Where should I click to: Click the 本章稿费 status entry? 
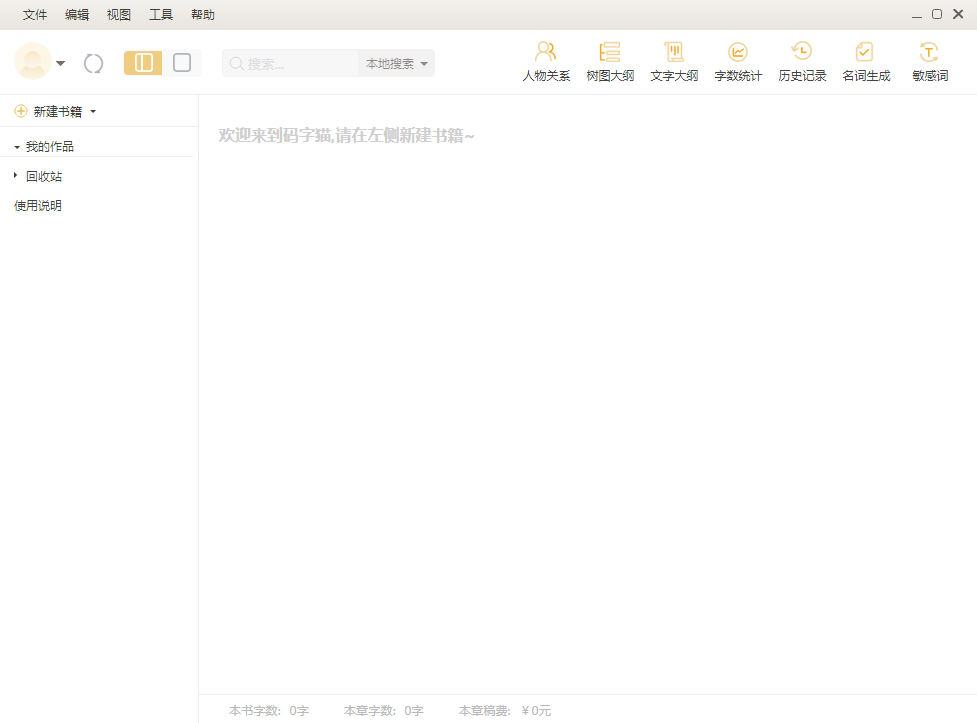504,711
